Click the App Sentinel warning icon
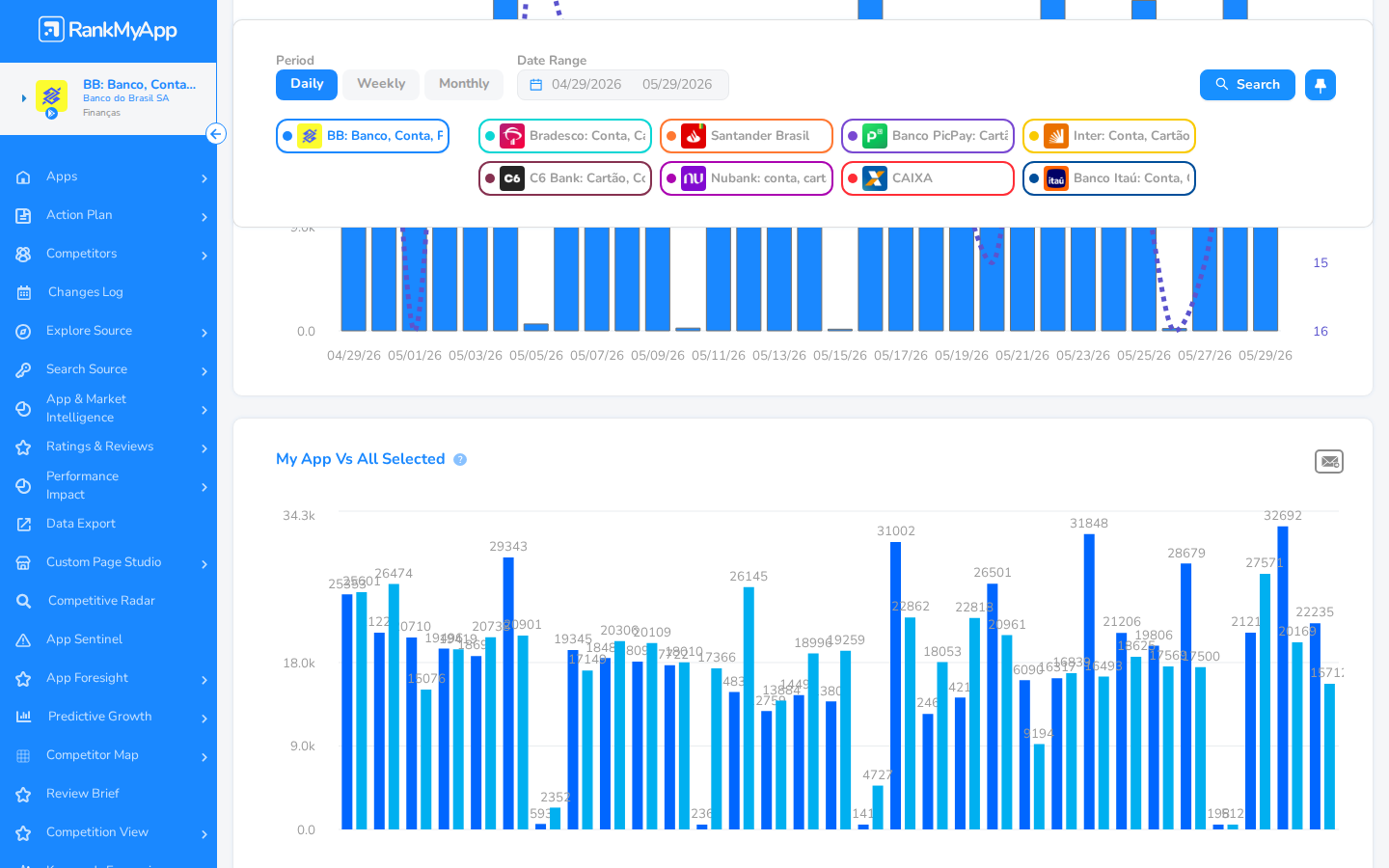The height and width of the screenshot is (868, 1389). tap(24, 639)
